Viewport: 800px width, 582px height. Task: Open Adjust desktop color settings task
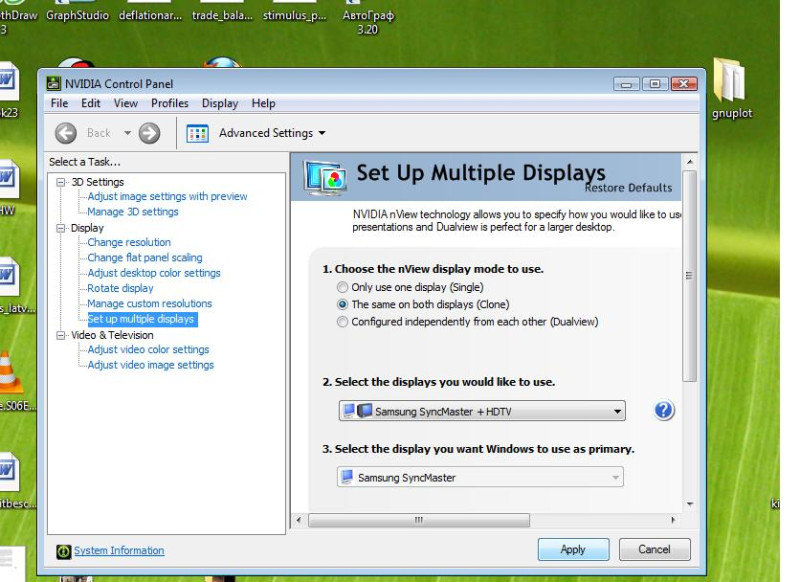coord(154,273)
